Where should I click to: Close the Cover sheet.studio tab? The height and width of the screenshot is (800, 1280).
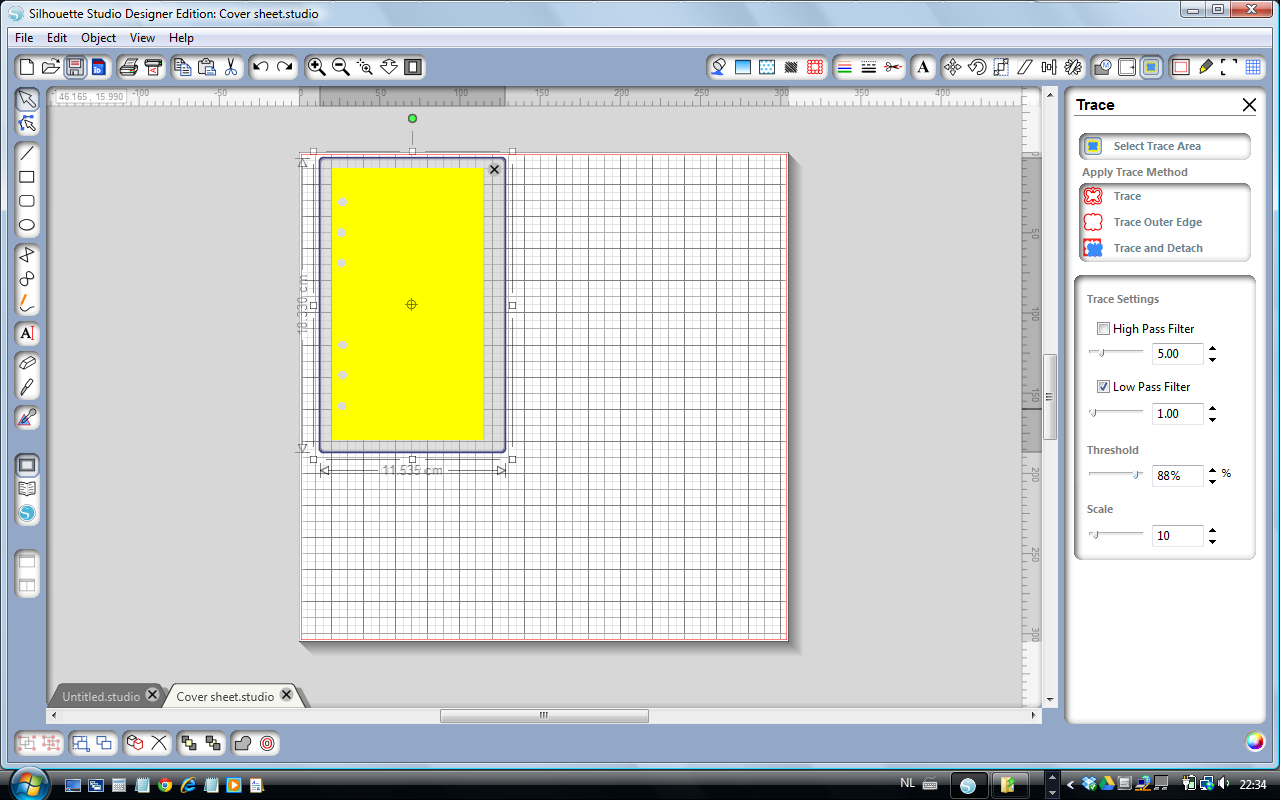point(286,695)
